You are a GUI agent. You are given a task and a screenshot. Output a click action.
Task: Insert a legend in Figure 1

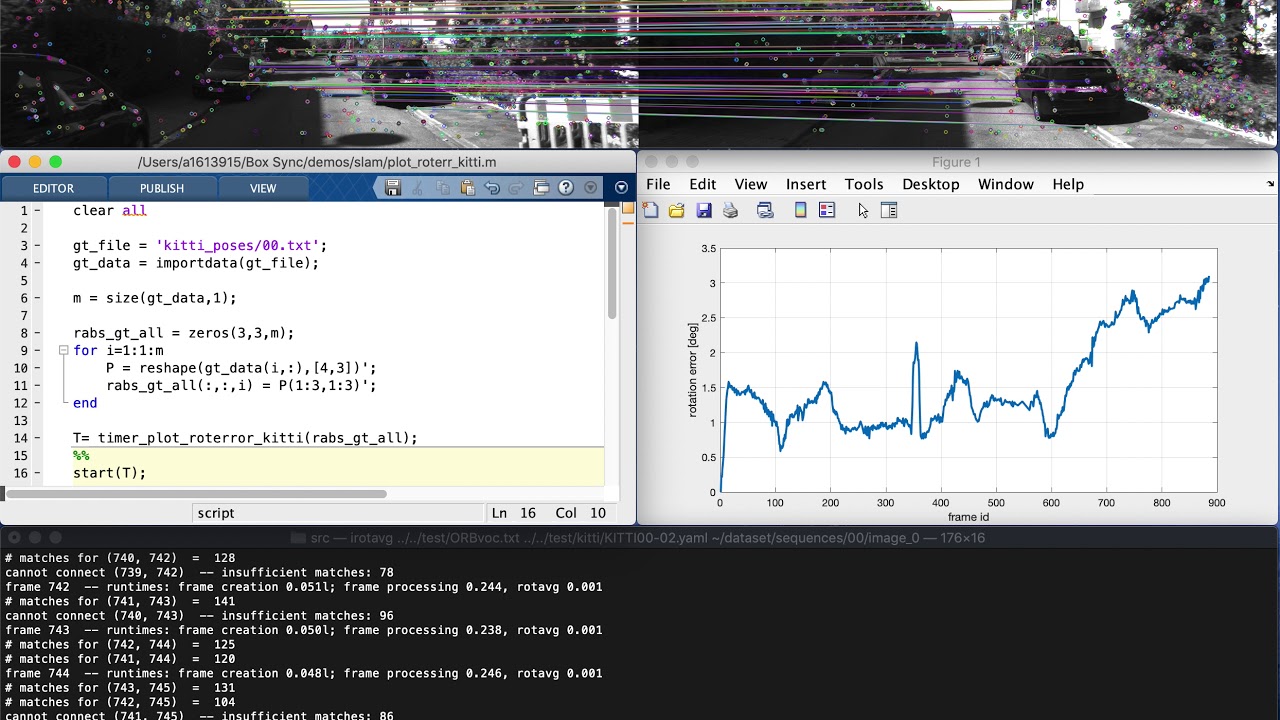pos(827,210)
